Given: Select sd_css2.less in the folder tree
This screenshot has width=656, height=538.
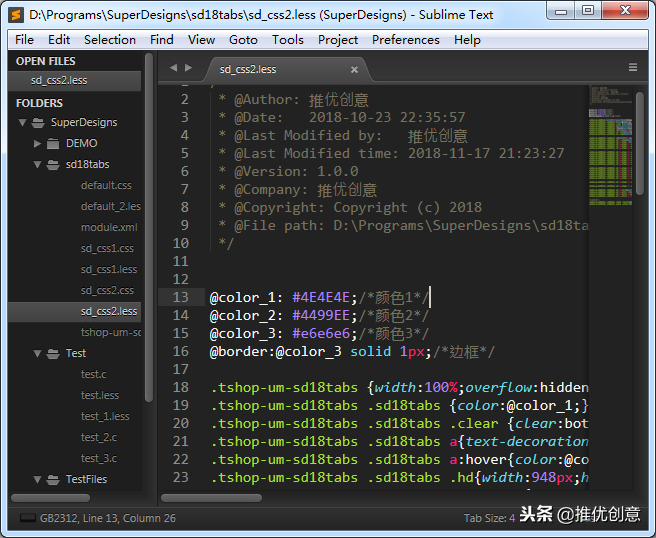Looking at the screenshot, I should [74, 312].
